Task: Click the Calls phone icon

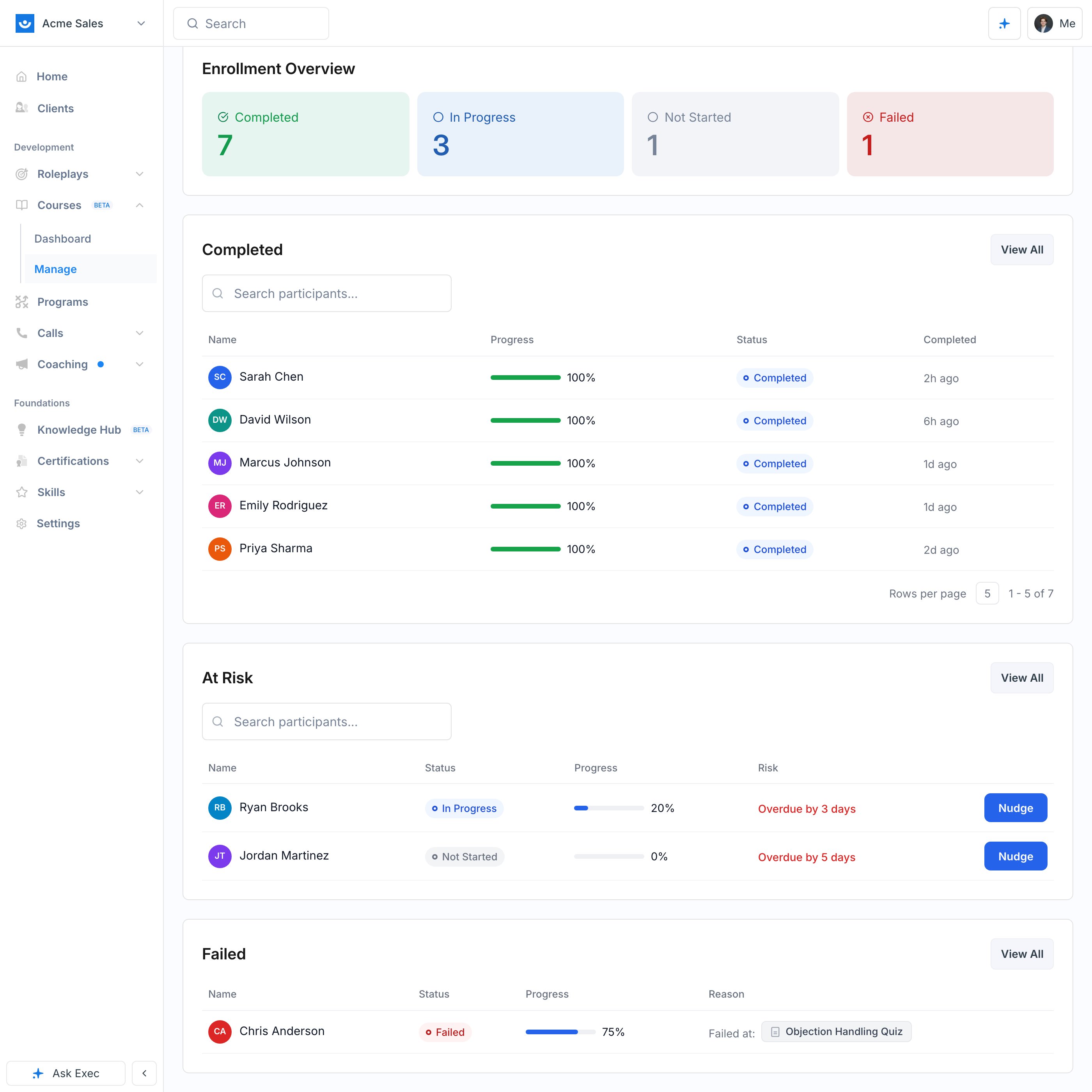Action: [21, 333]
